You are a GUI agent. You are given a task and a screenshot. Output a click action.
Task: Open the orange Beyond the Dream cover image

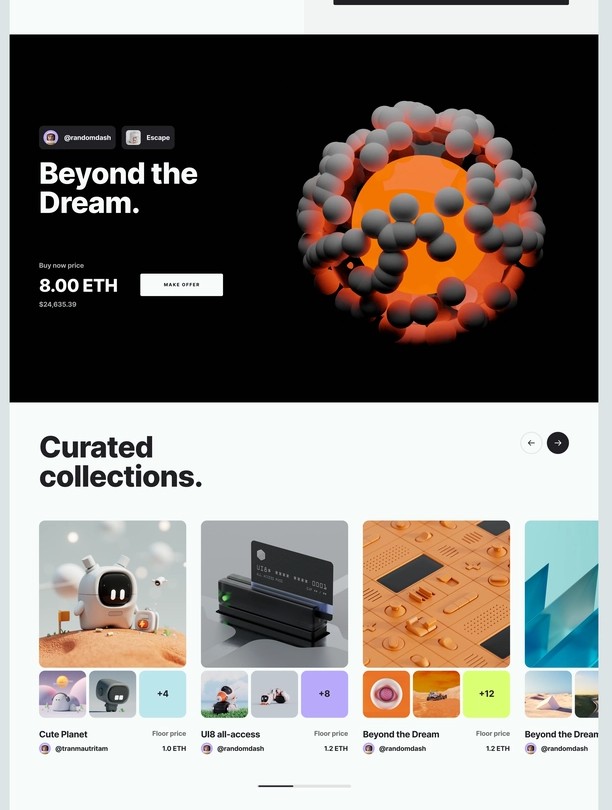[436, 594]
